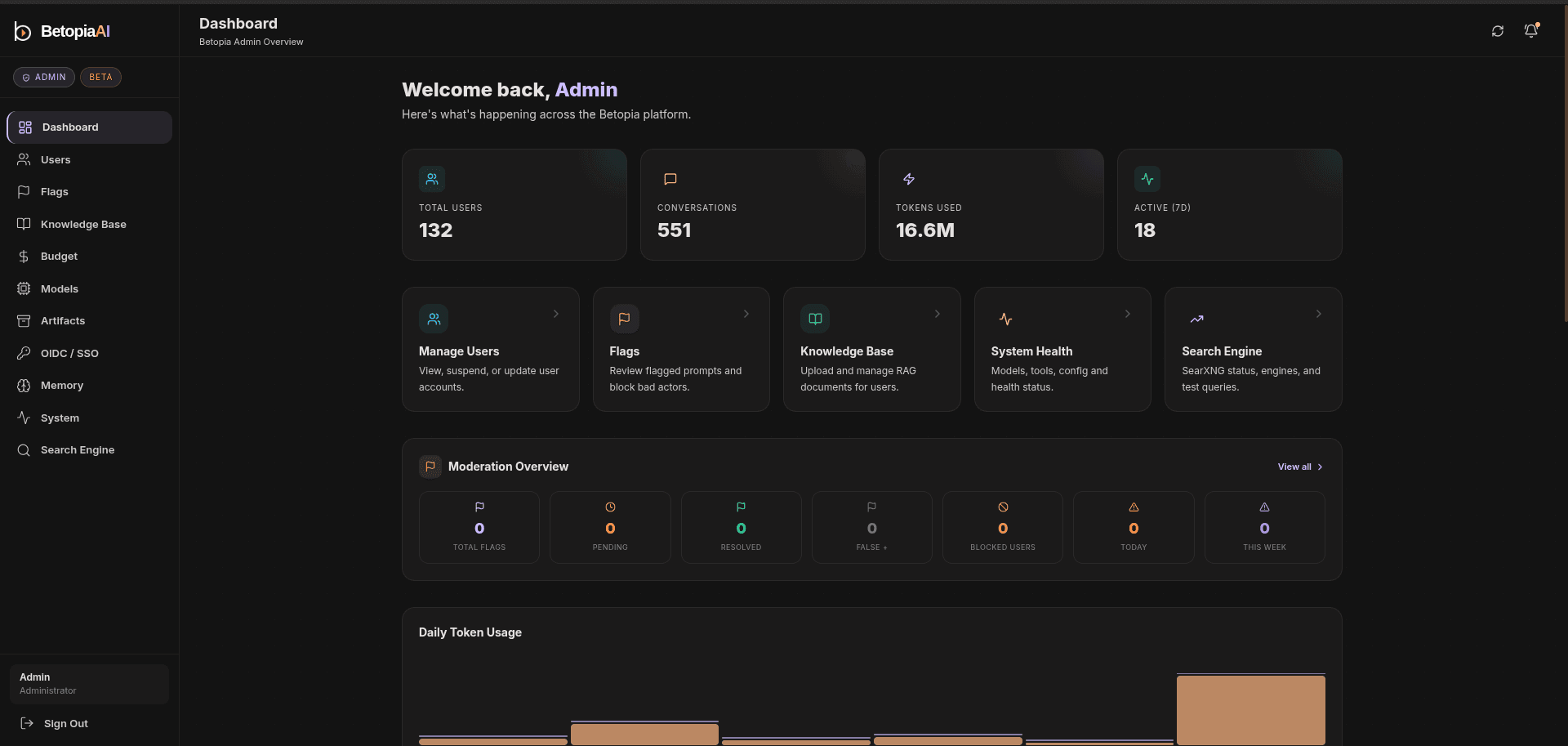Screen dimensions: 1568x746
Task: Open the Flags menu item
Action: click(90, 192)
